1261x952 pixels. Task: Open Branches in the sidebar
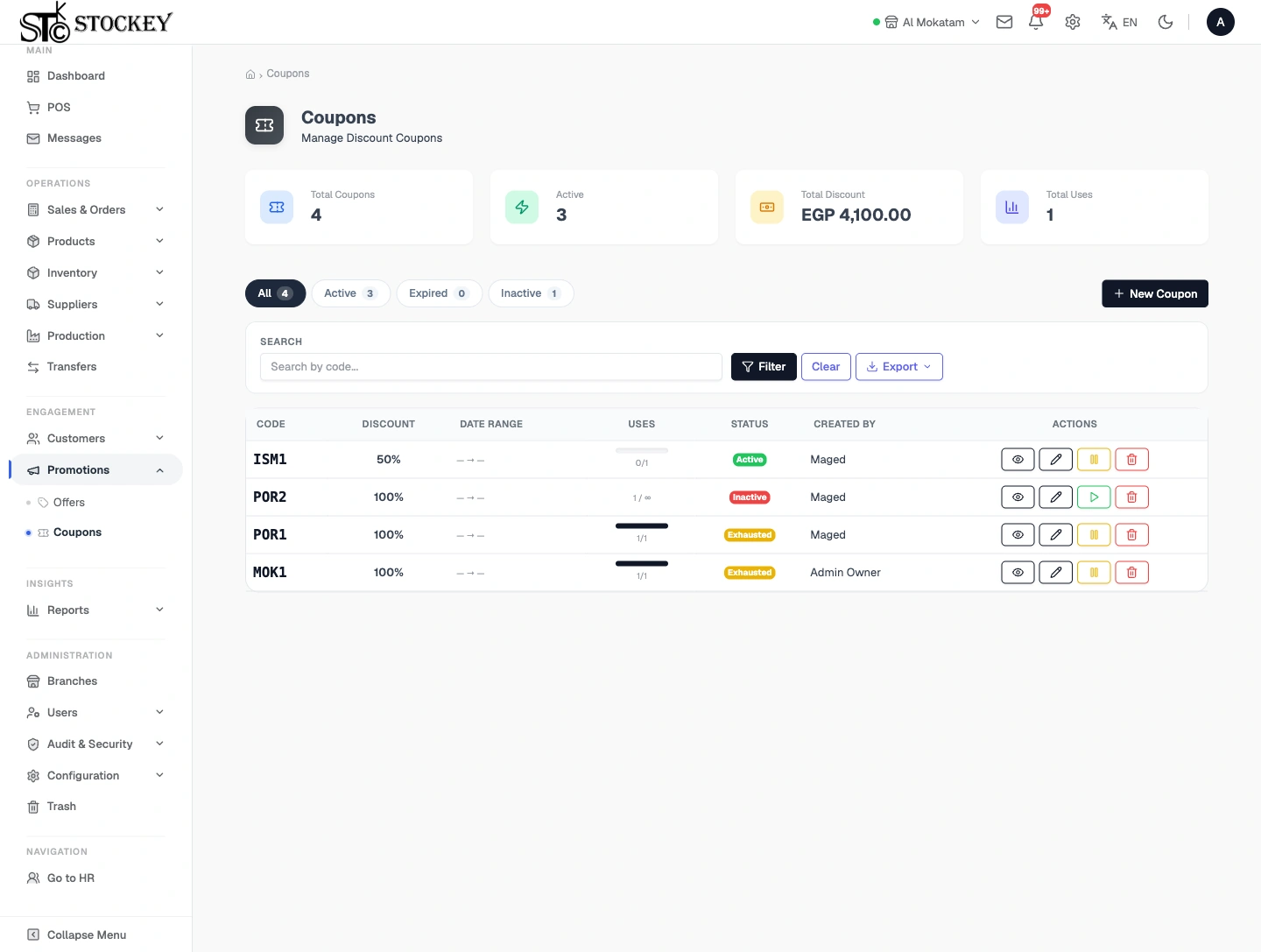pyautogui.click(x=95, y=681)
